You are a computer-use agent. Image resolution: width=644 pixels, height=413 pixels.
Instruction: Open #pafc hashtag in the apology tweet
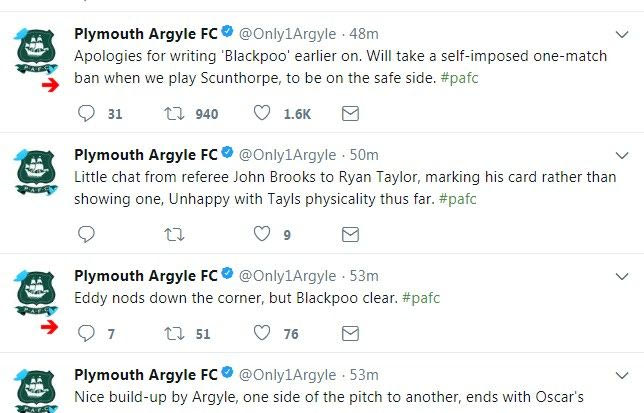(458, 77)
